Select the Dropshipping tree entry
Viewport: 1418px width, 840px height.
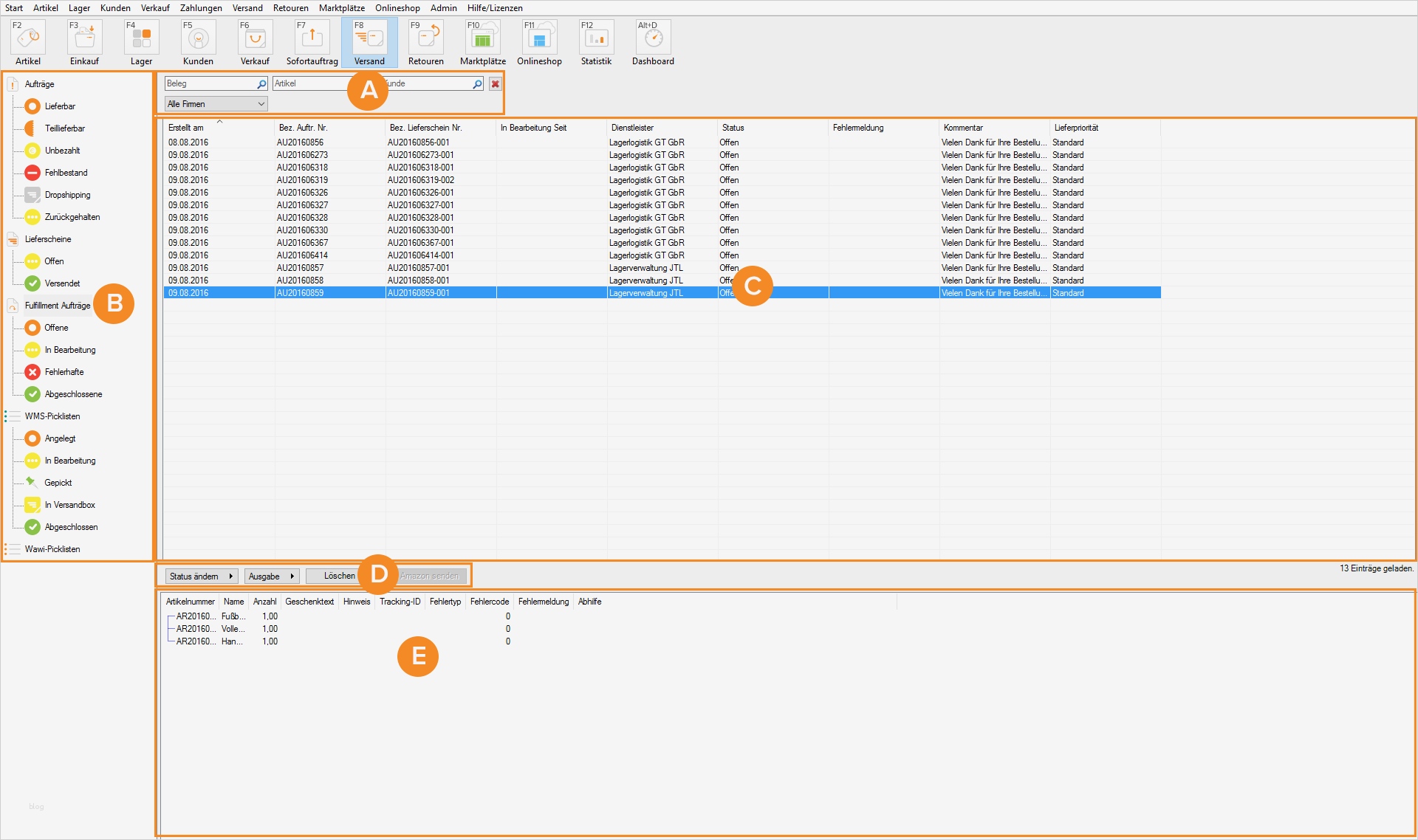pyautogui.click(x=67, y=195)
